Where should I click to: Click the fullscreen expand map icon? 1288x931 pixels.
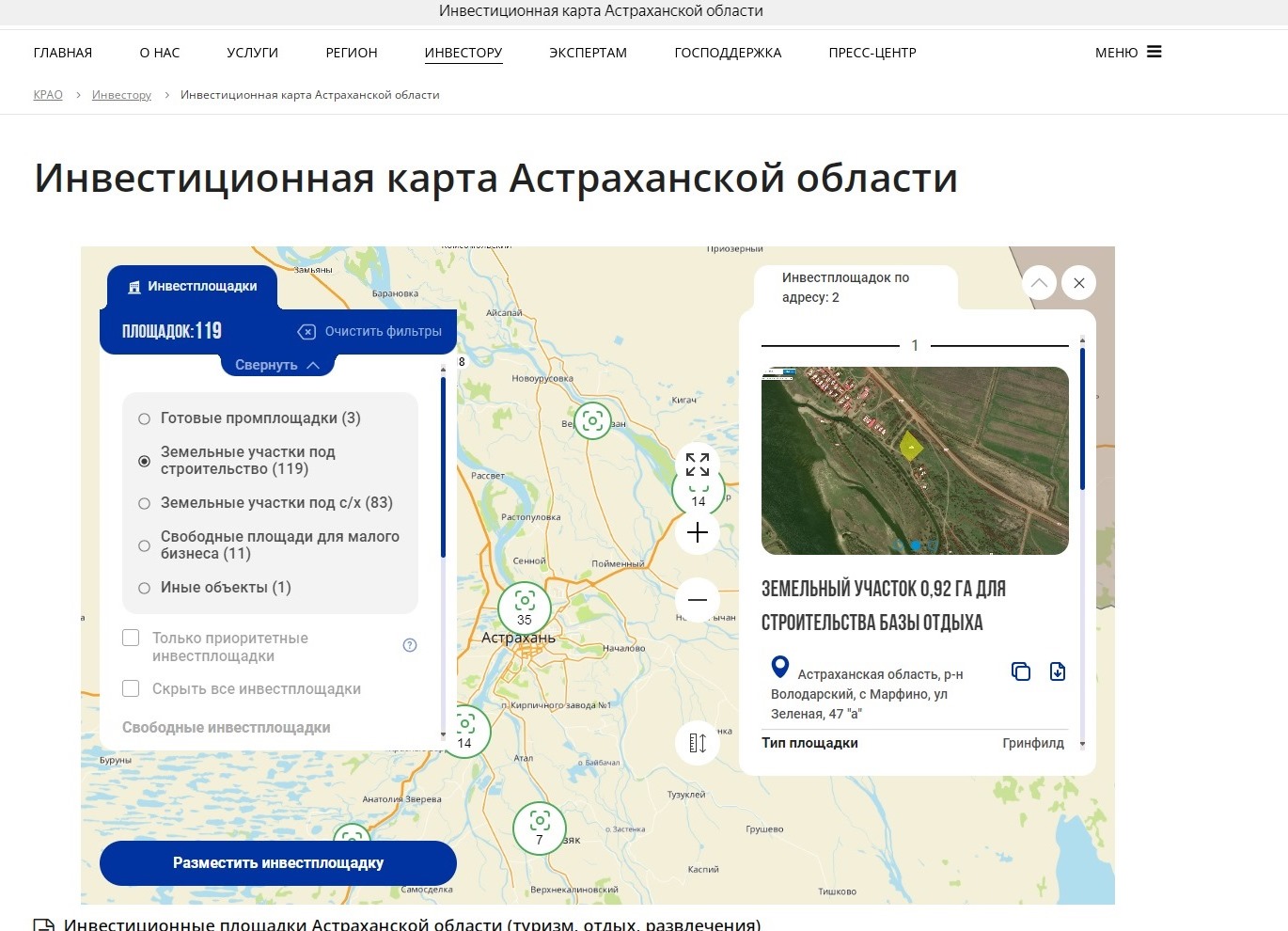click(x=698, y=465)
